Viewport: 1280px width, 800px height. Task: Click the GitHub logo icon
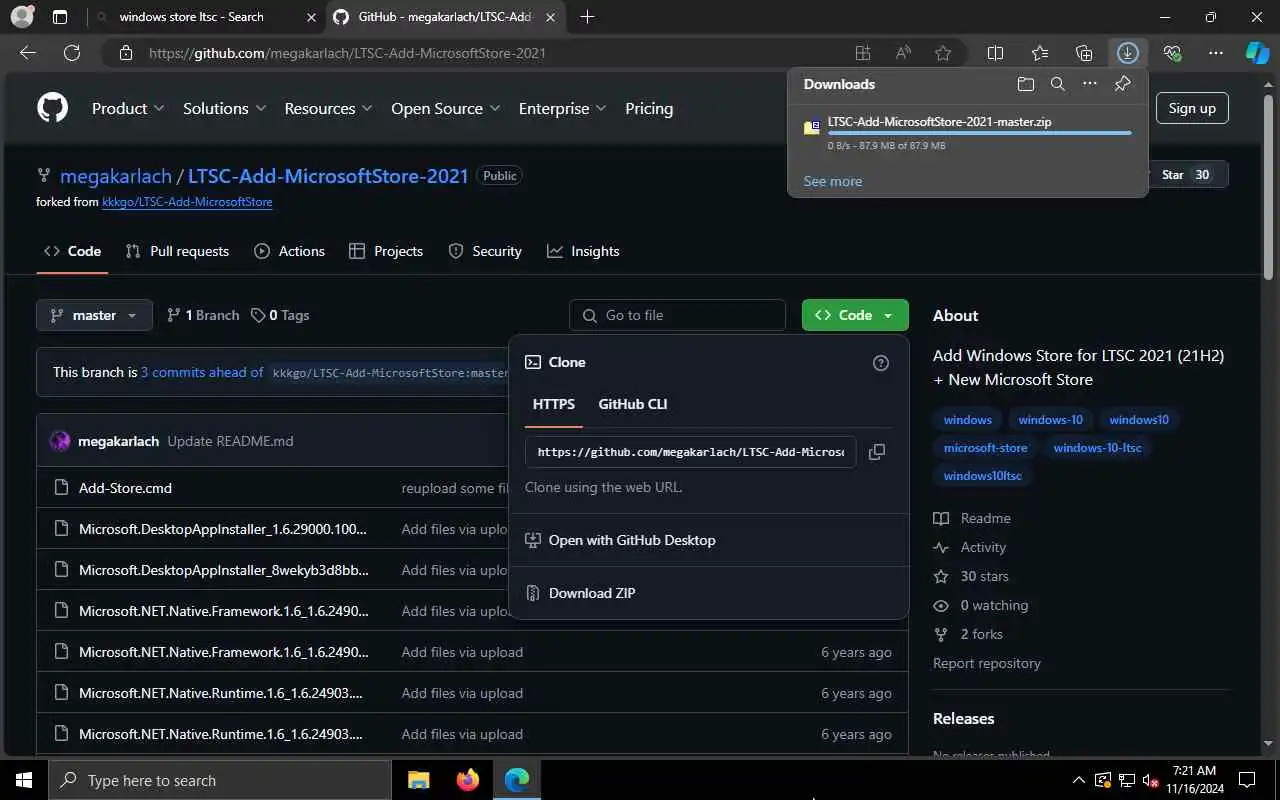pos(53,108)
